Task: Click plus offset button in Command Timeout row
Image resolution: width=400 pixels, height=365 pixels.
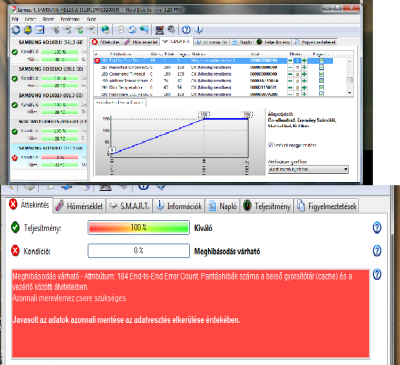Action: click(x=304, y=74)
